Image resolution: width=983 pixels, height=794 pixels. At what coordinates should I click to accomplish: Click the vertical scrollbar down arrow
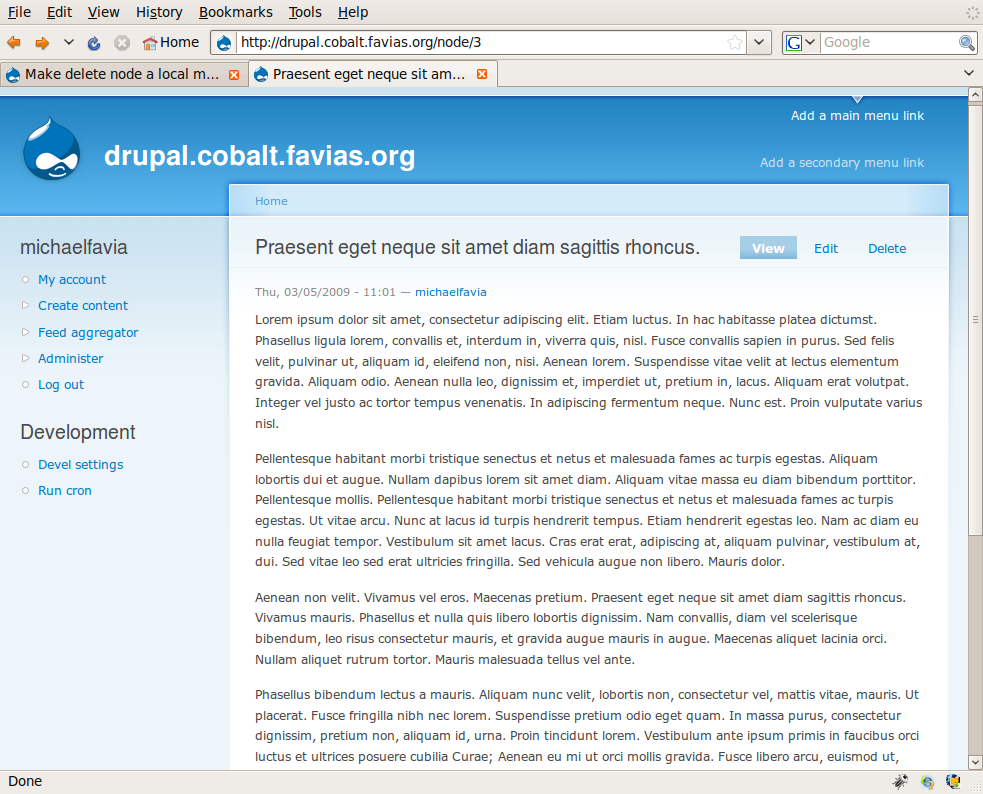point(975,763)
